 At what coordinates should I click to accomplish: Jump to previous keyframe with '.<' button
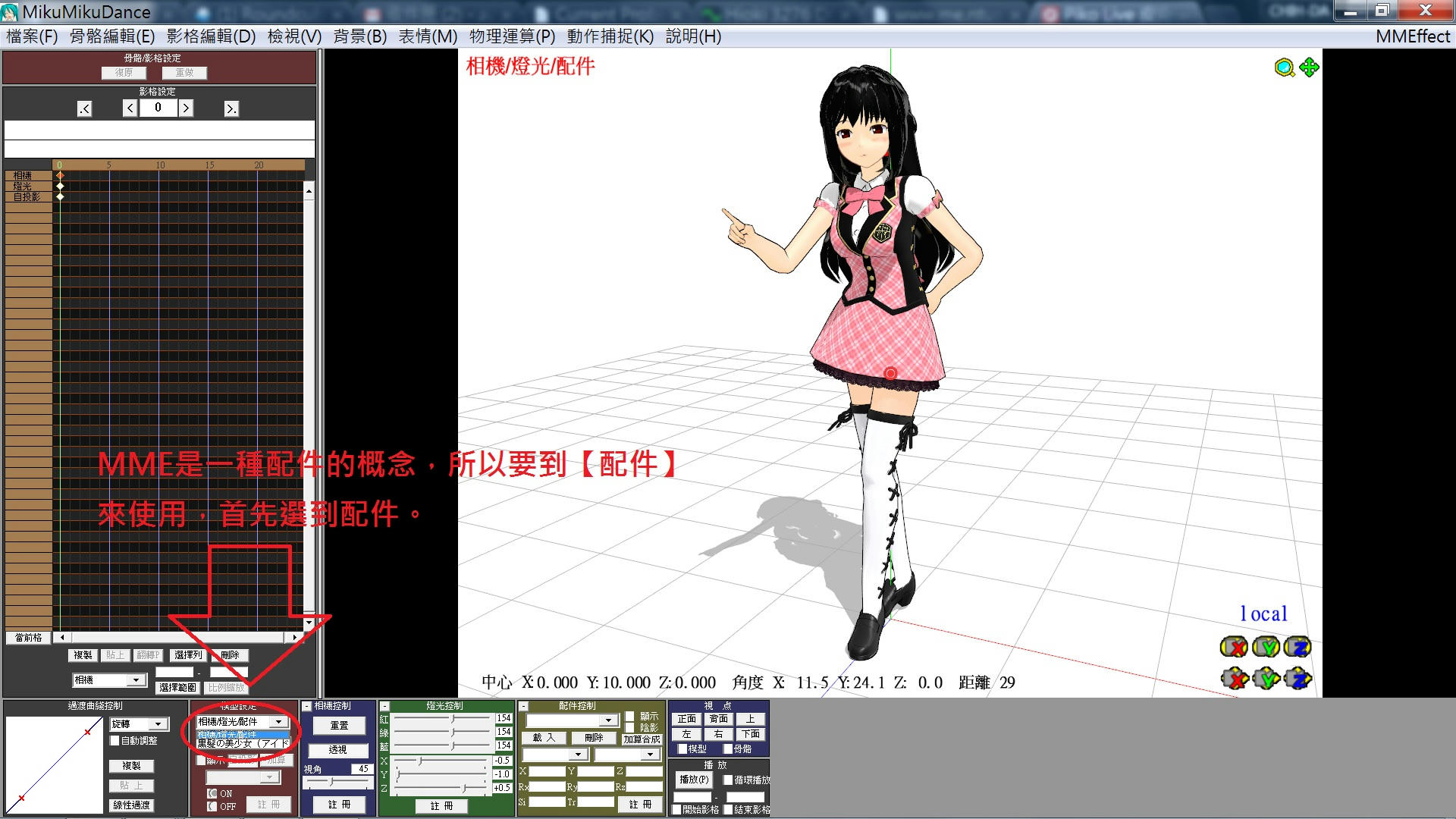(84, 109)
